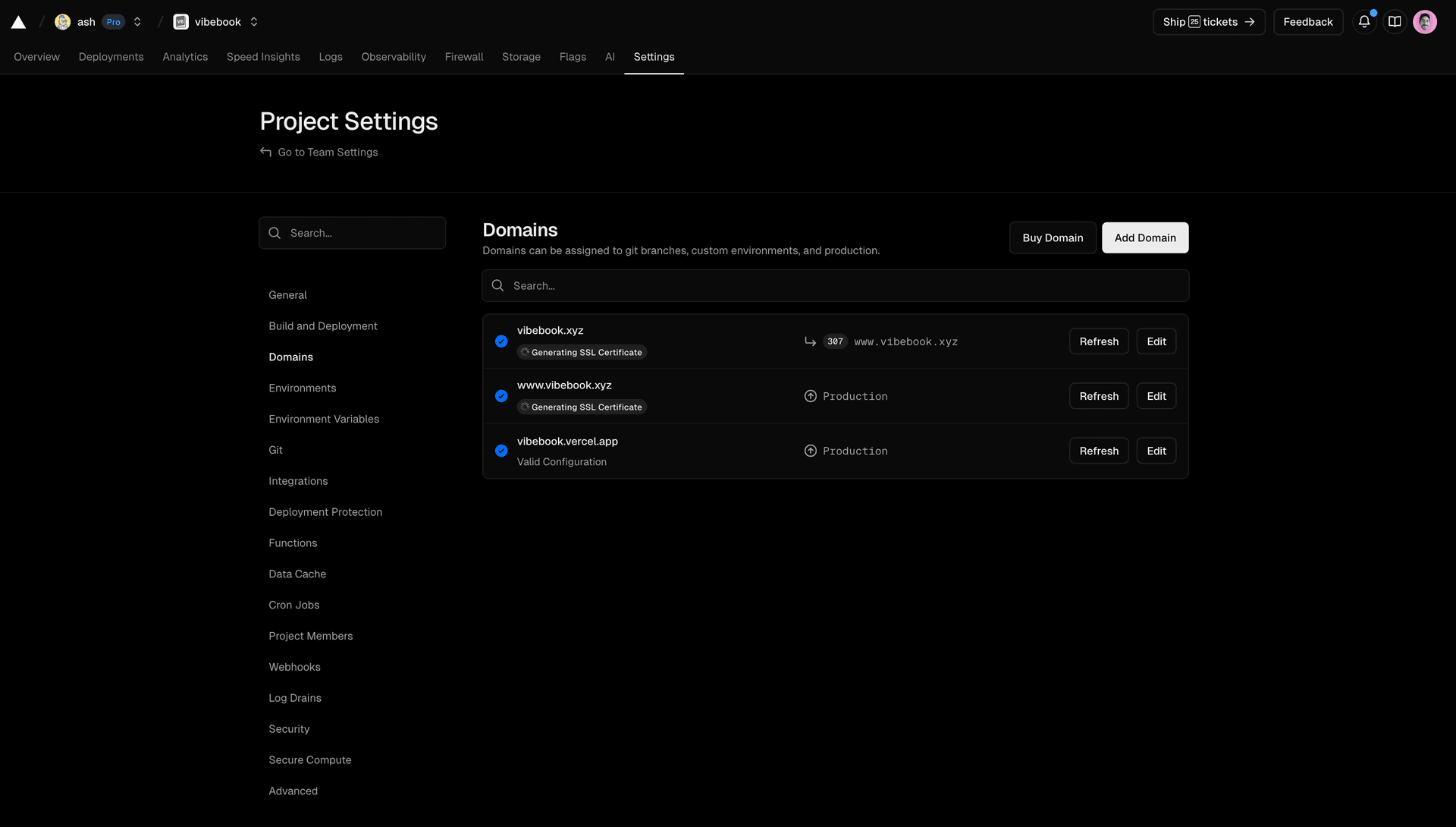This screenshot has height=827, width=1456.
Task: Open Log Drains settings
Action: coord(294,699)
